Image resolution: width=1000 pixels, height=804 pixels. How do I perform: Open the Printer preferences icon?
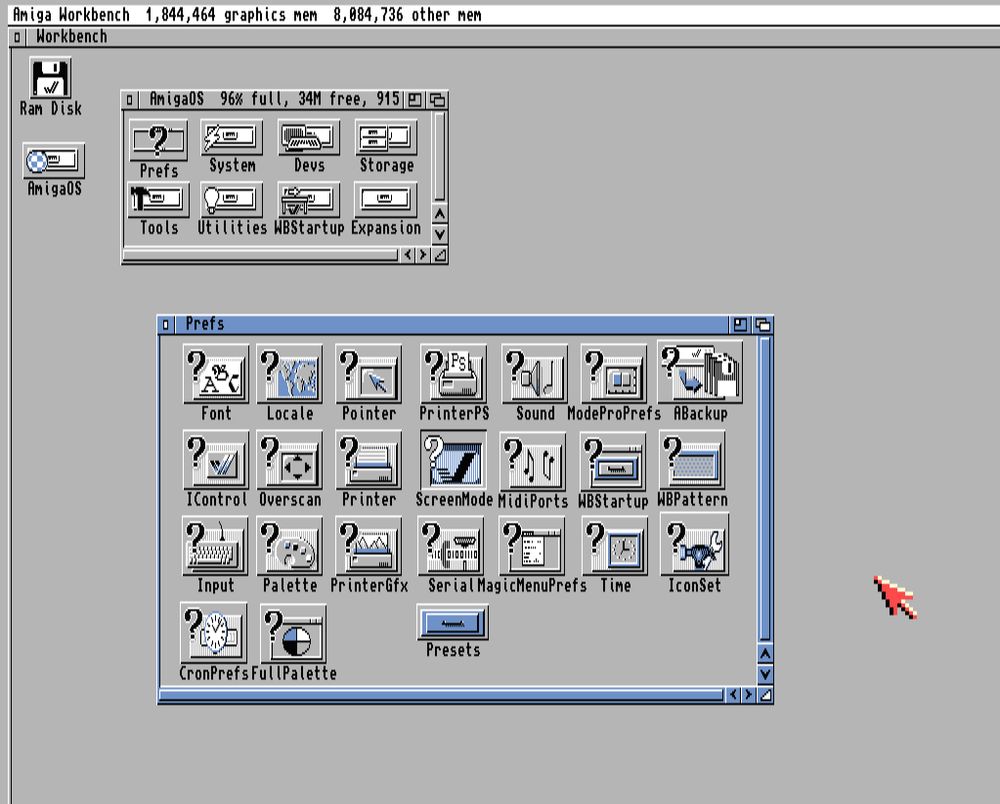point(369,460)
